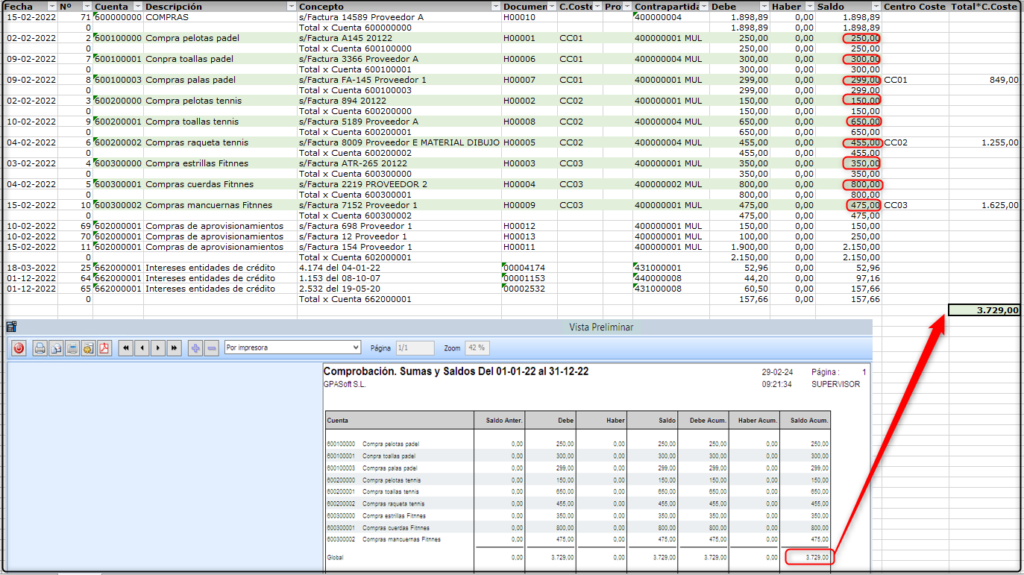This screenshot has width=1024, height=575.
Task: Go to the first page of the preview
Action: (127, 348)
